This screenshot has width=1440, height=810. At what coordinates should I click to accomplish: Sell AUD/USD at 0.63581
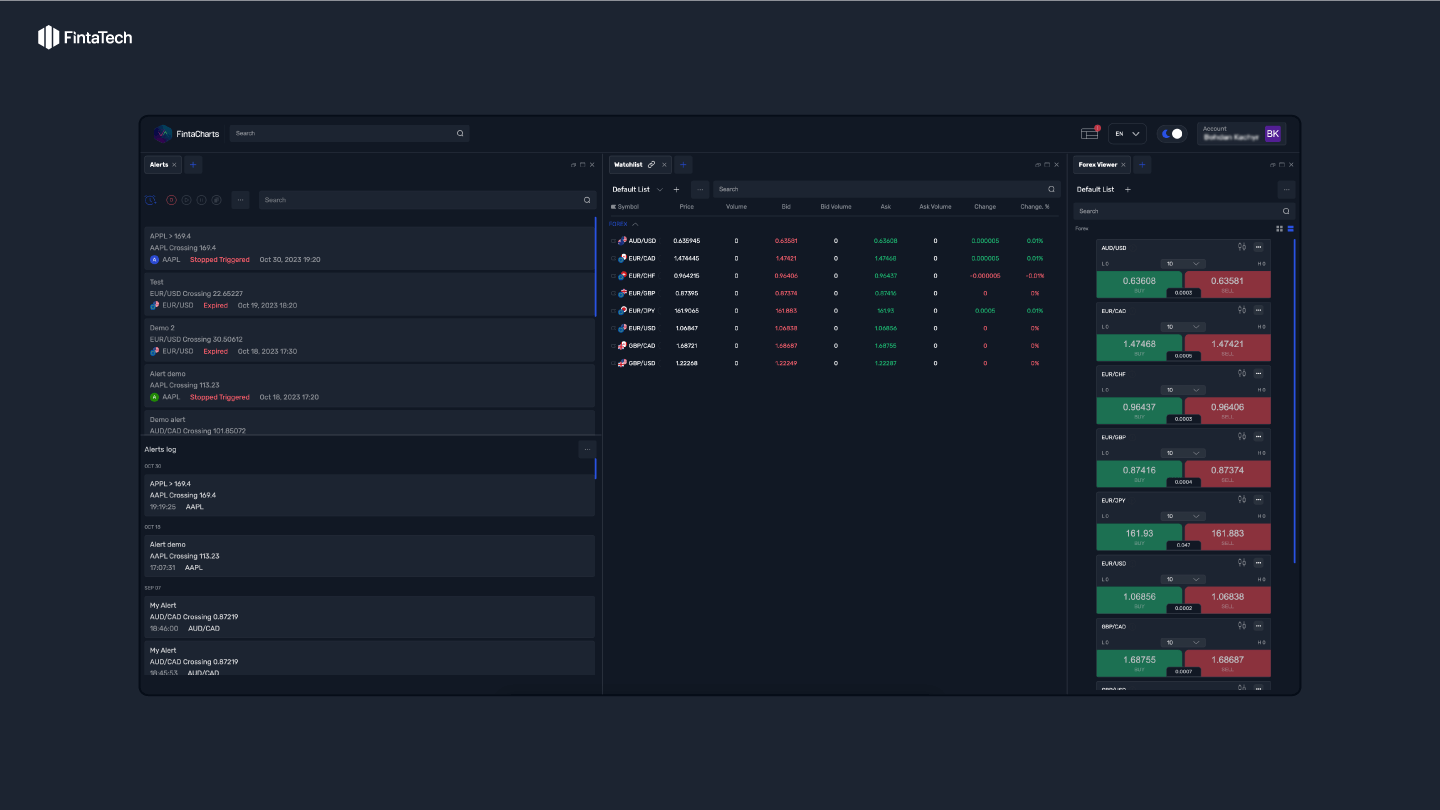pos(1228,284)
